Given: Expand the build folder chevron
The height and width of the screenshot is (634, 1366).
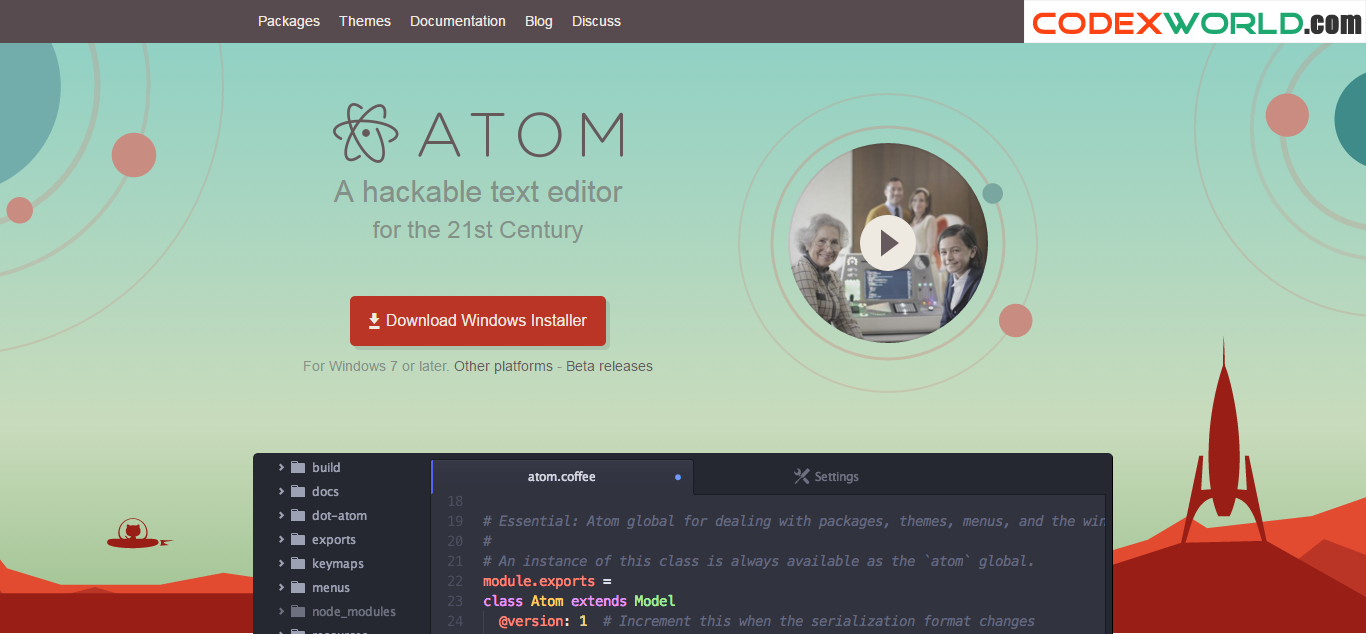Looking at the screenshot, I should (x=281, y=467).
